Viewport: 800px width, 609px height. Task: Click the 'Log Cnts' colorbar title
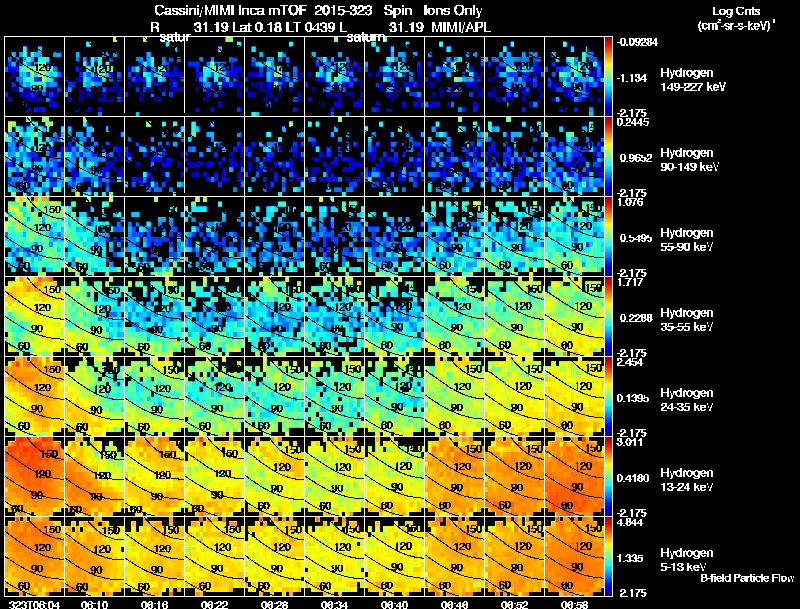(x=736, y=11)
